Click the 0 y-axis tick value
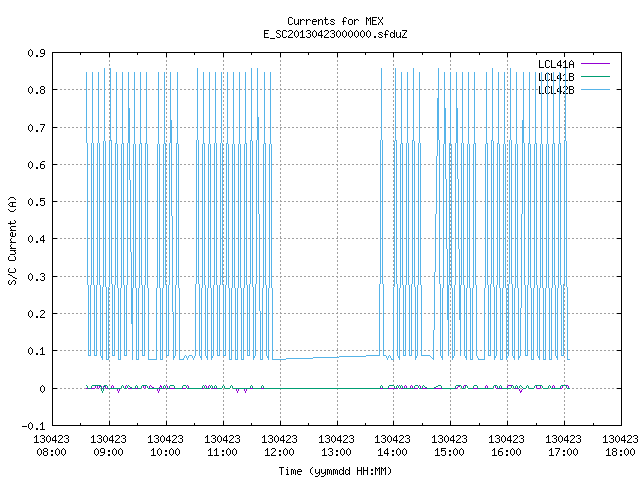 [42, 389]
